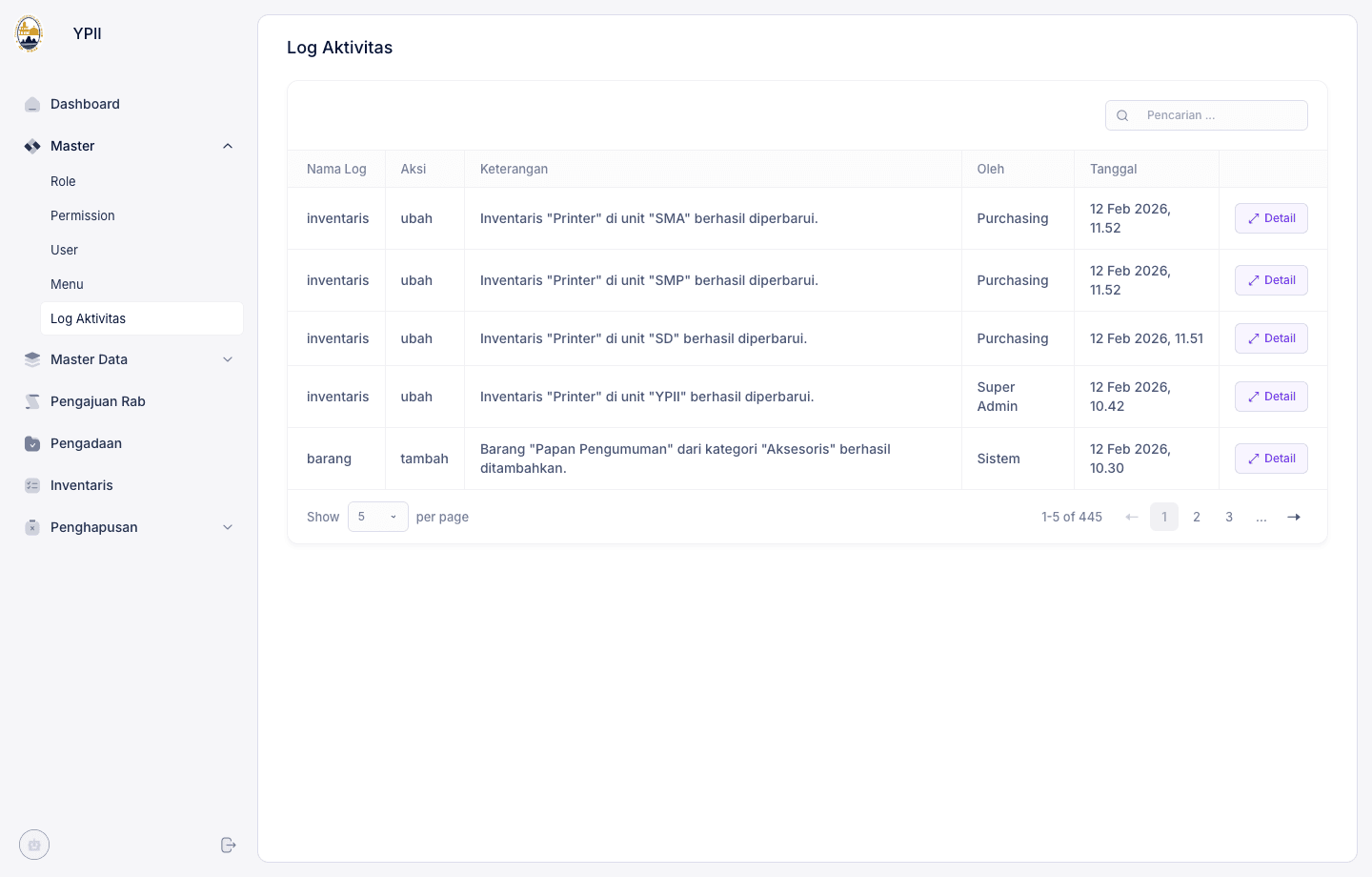Open the Permission submenu item
The image size is (1372, 877).
pos(142,215)
